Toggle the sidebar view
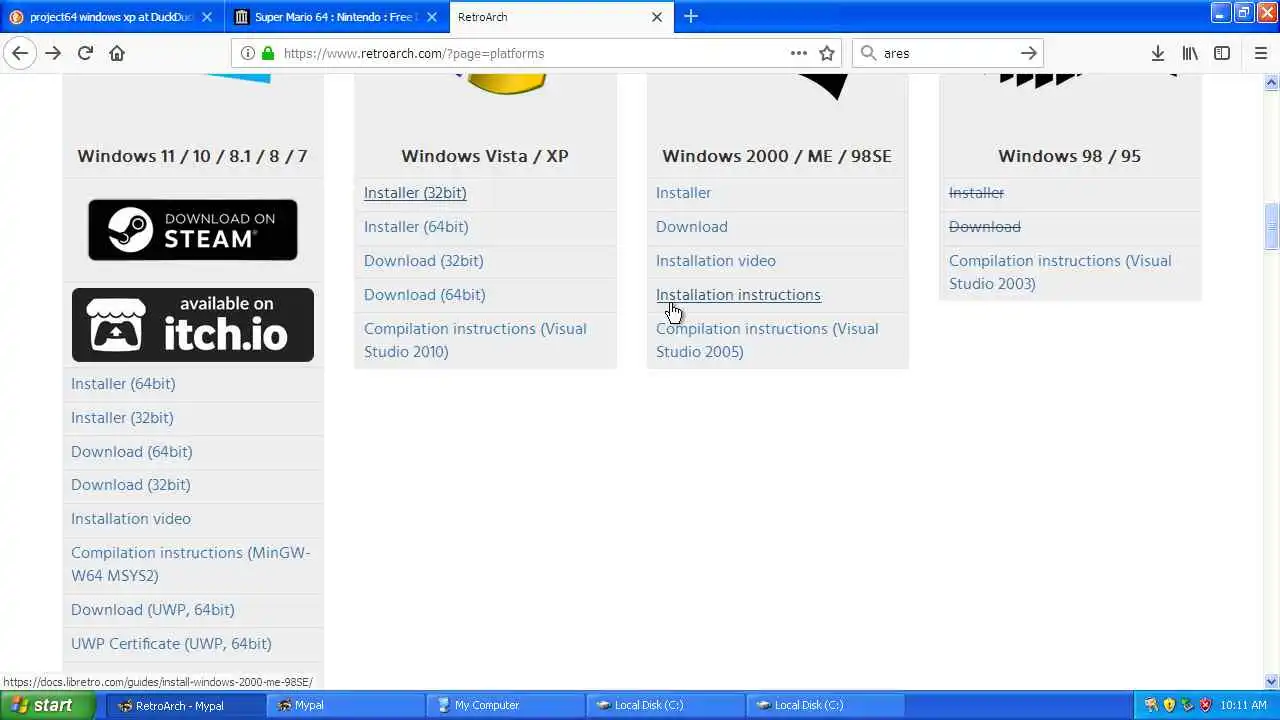Viewport: 1280px width, 720px height. tap(1222, 53)
